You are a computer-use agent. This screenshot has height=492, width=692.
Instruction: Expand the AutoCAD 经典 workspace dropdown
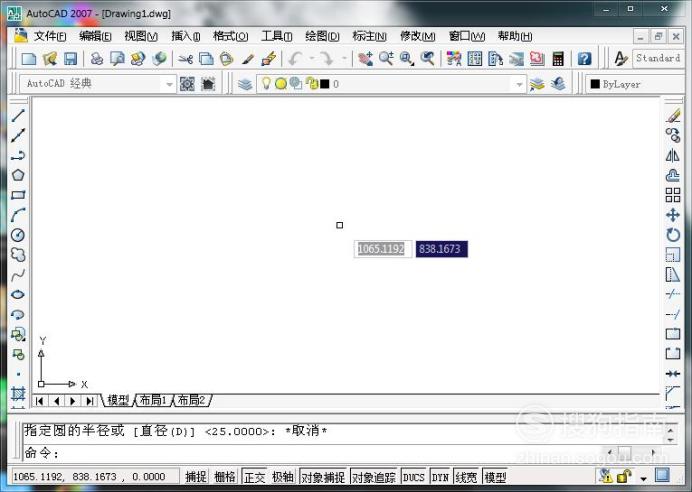click(169, 84)
